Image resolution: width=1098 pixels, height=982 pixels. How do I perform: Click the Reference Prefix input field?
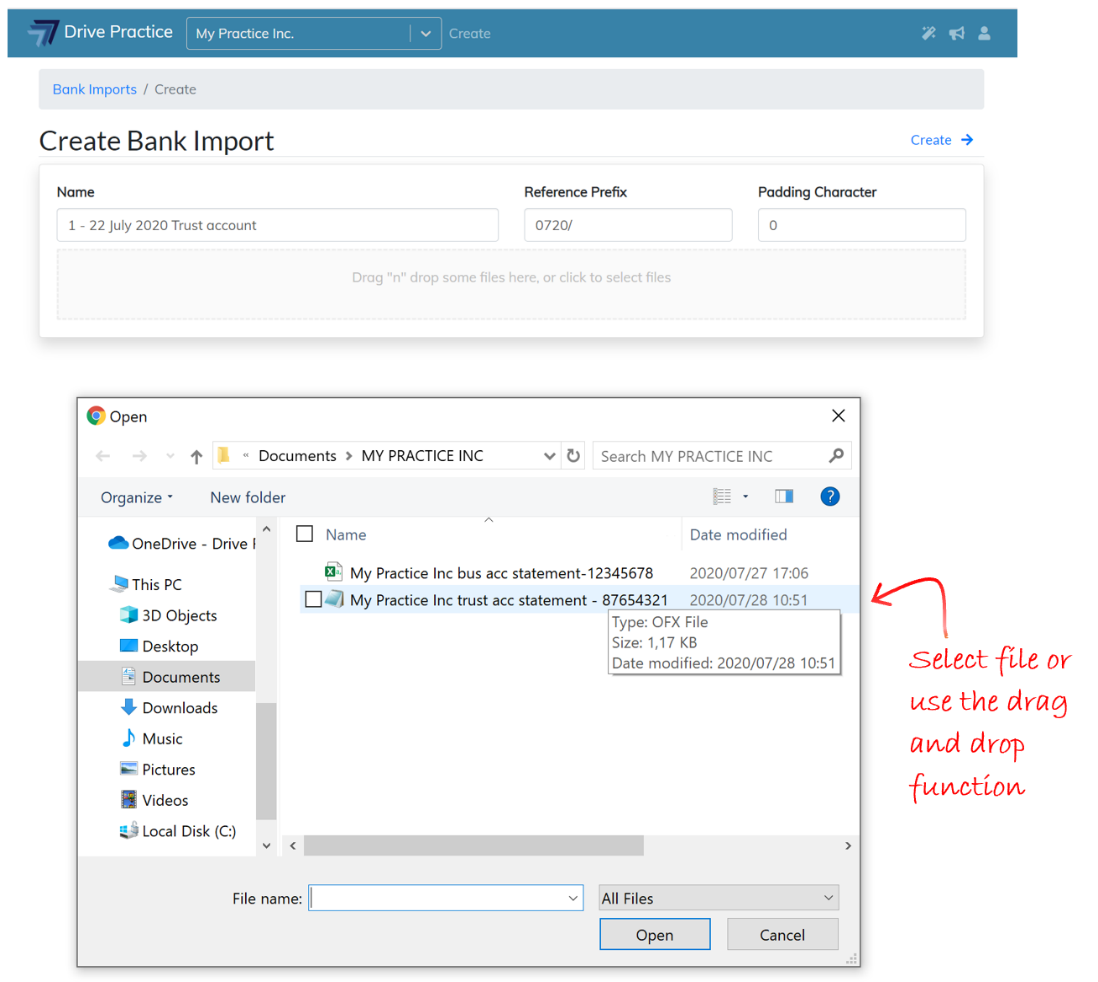point(628,225)
